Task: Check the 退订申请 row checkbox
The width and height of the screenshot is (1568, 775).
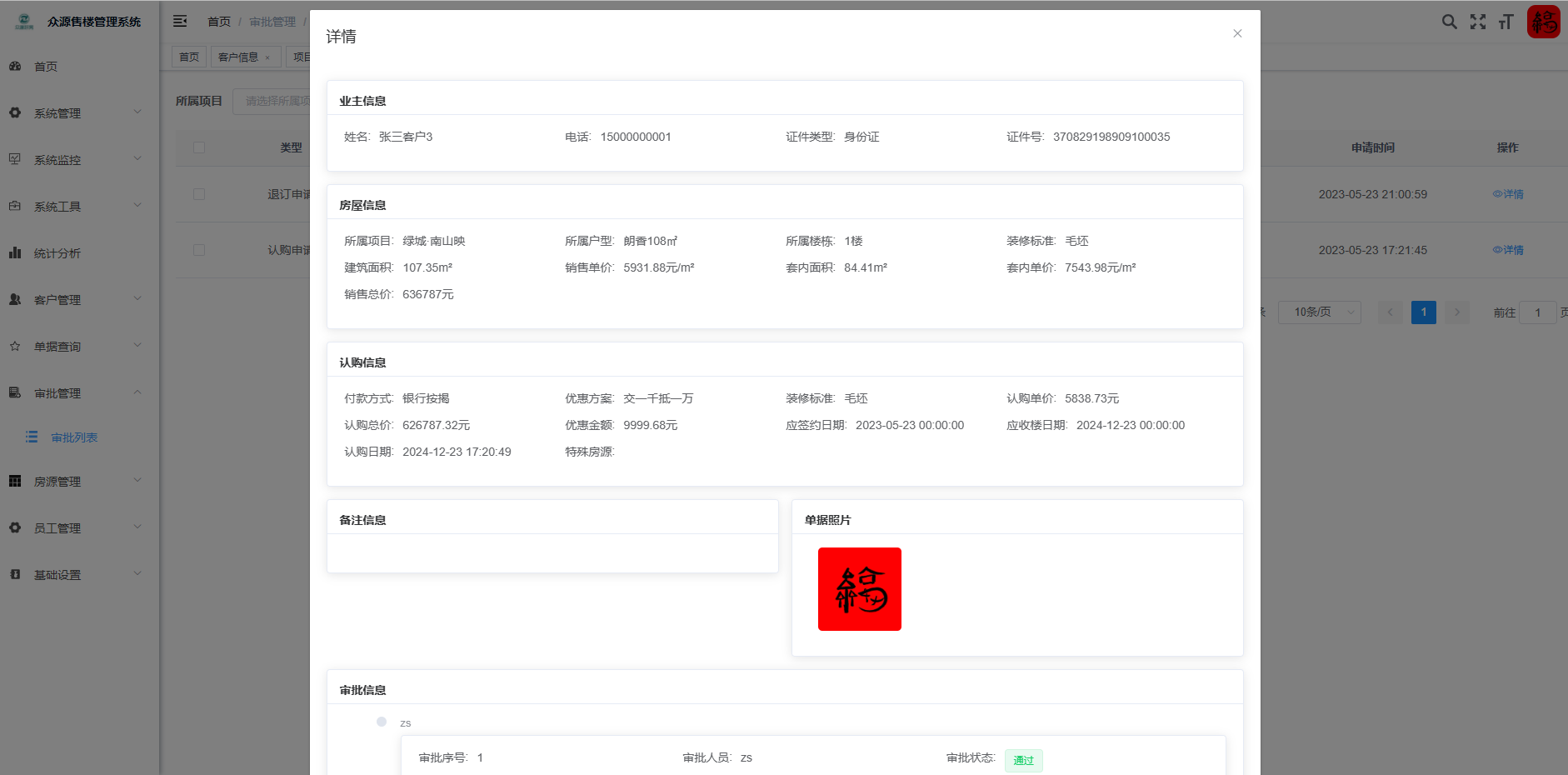Action: (199, 194)
